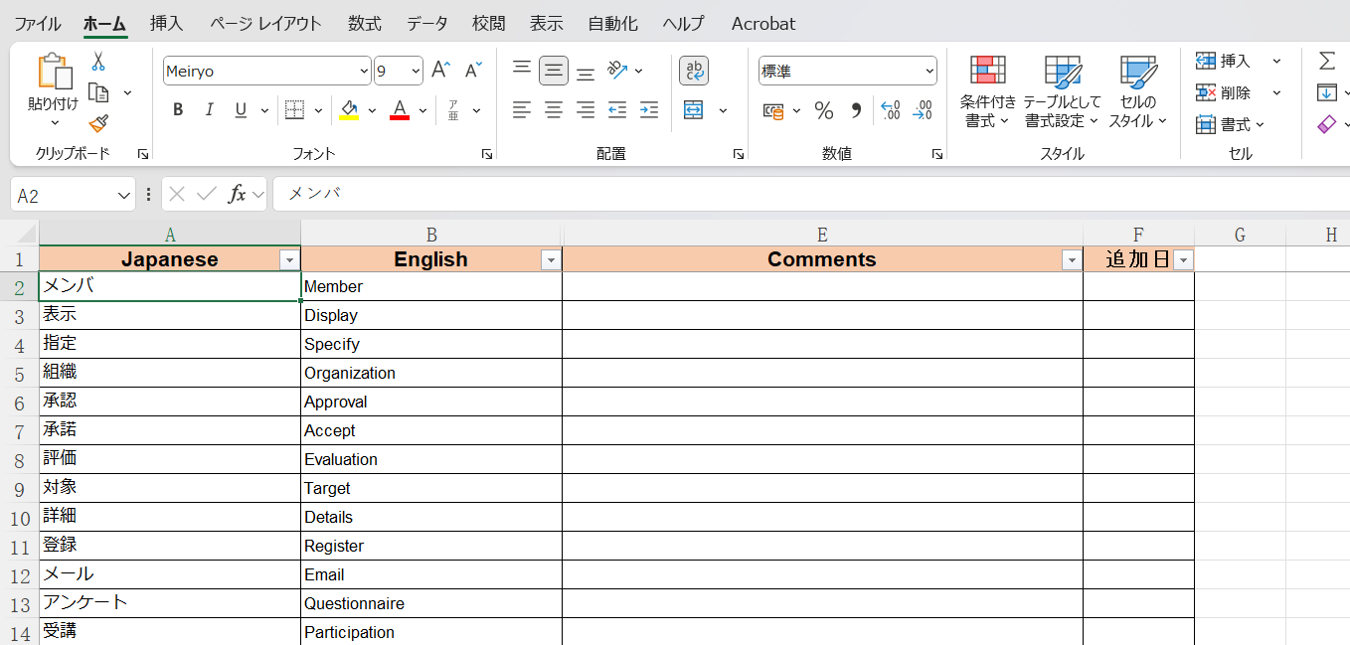This screenshot has height=645, width=1350.
Task: Open number group dialog launcher
Action: [x=937, y=154]
